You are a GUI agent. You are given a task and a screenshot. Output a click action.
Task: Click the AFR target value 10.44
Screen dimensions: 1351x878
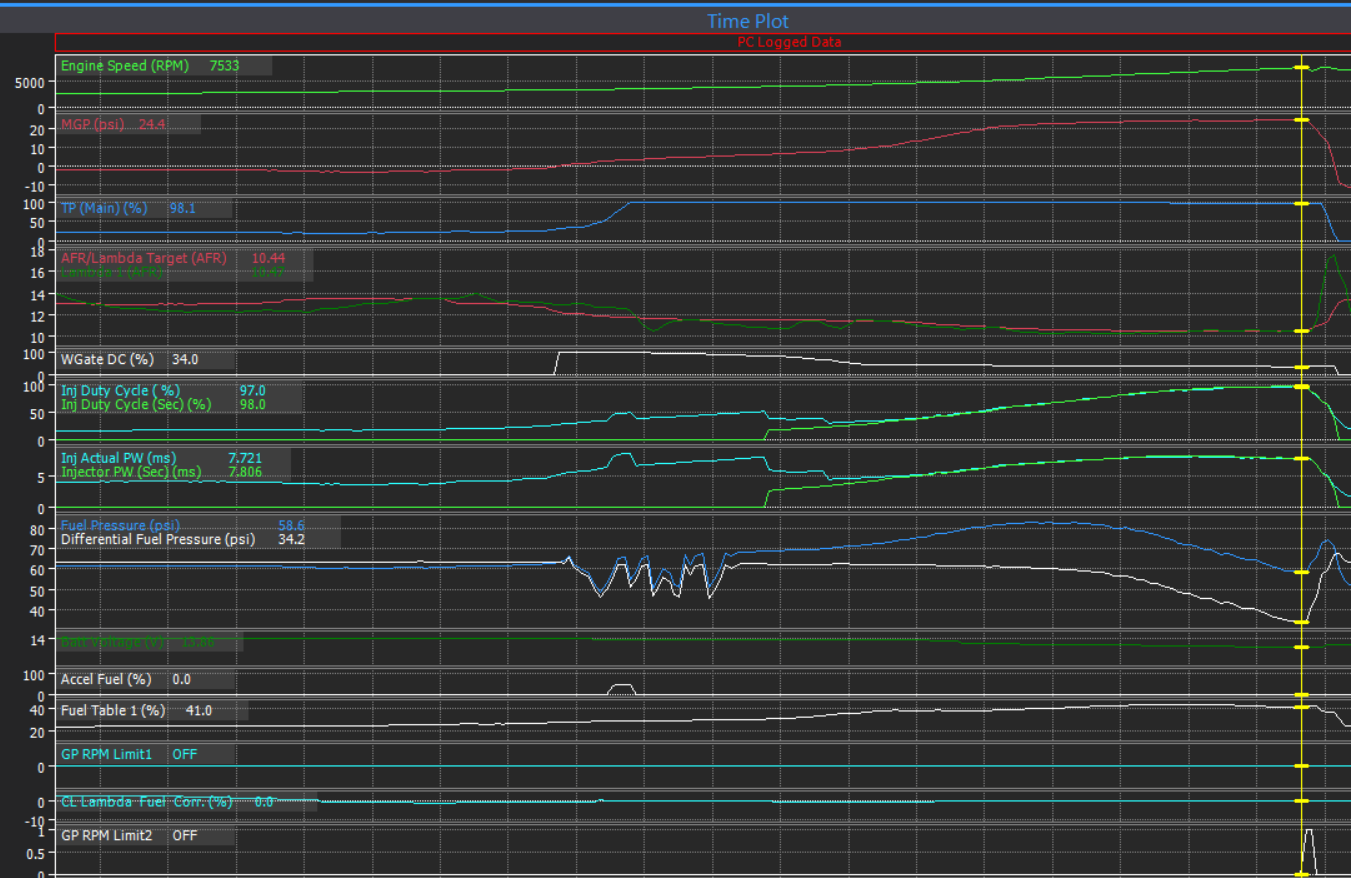pos(268,258)
